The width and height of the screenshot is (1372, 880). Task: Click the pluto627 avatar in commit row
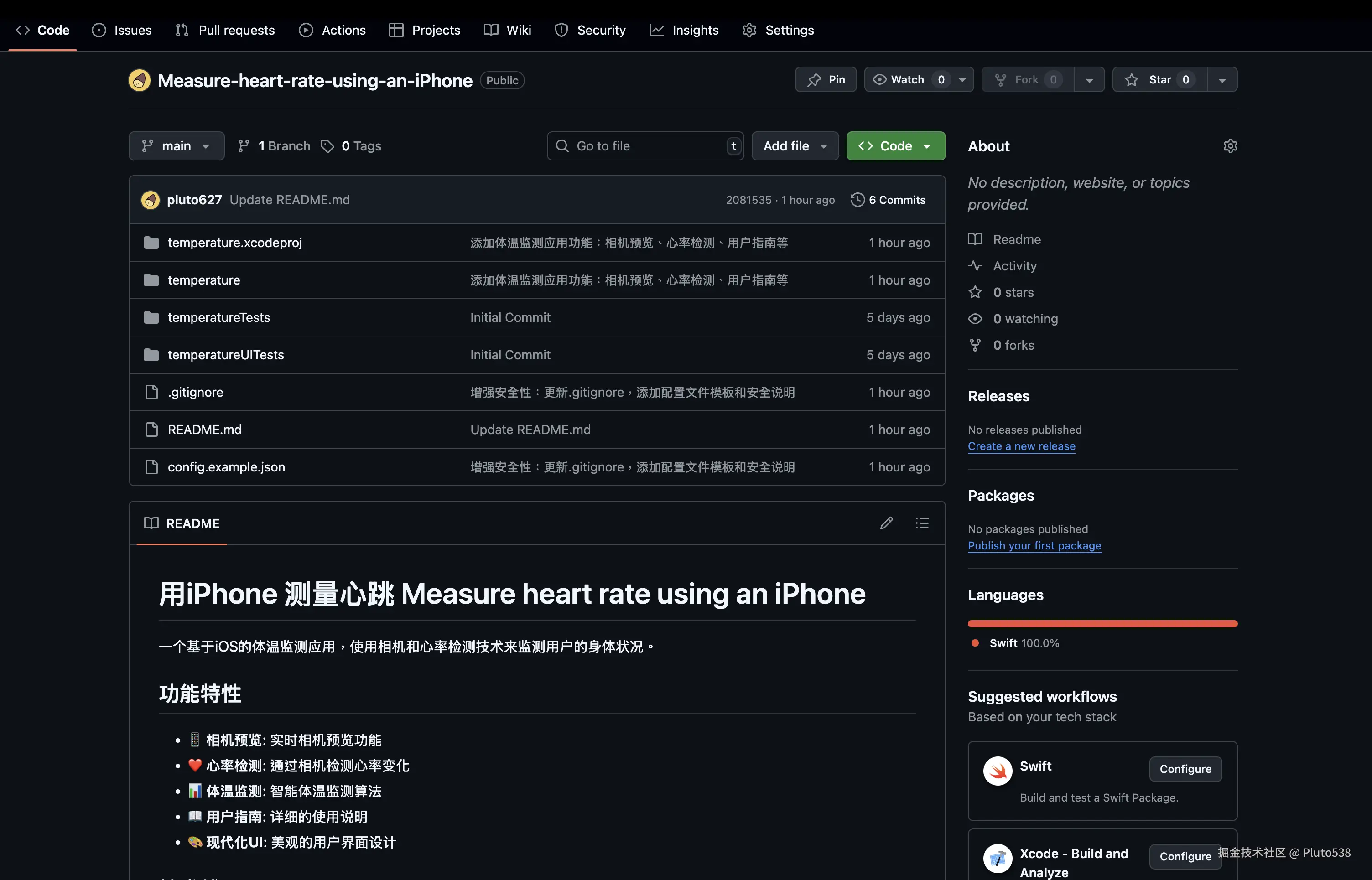pos(151,199)
